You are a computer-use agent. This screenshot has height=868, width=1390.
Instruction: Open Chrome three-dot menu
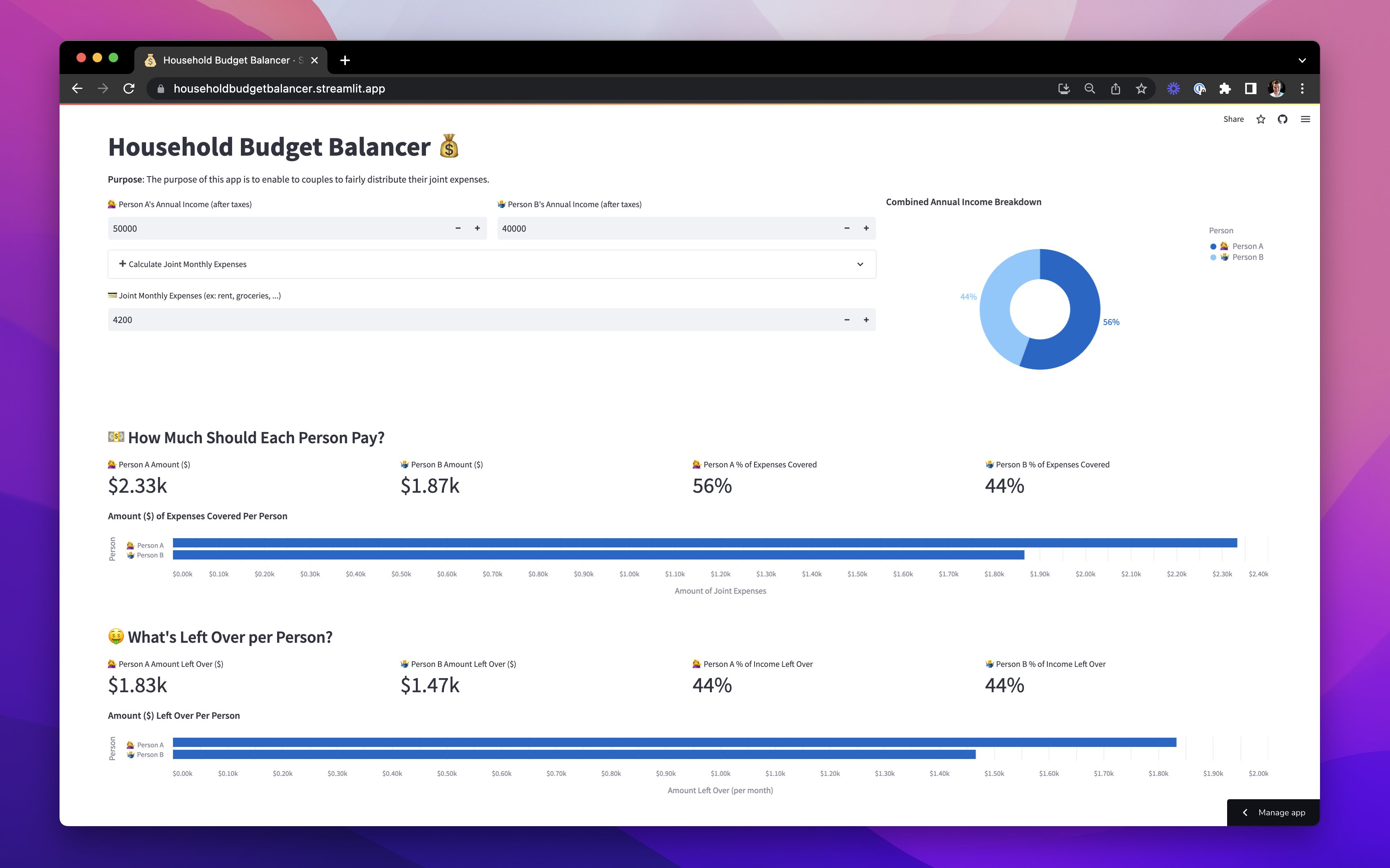point(1302,88)
